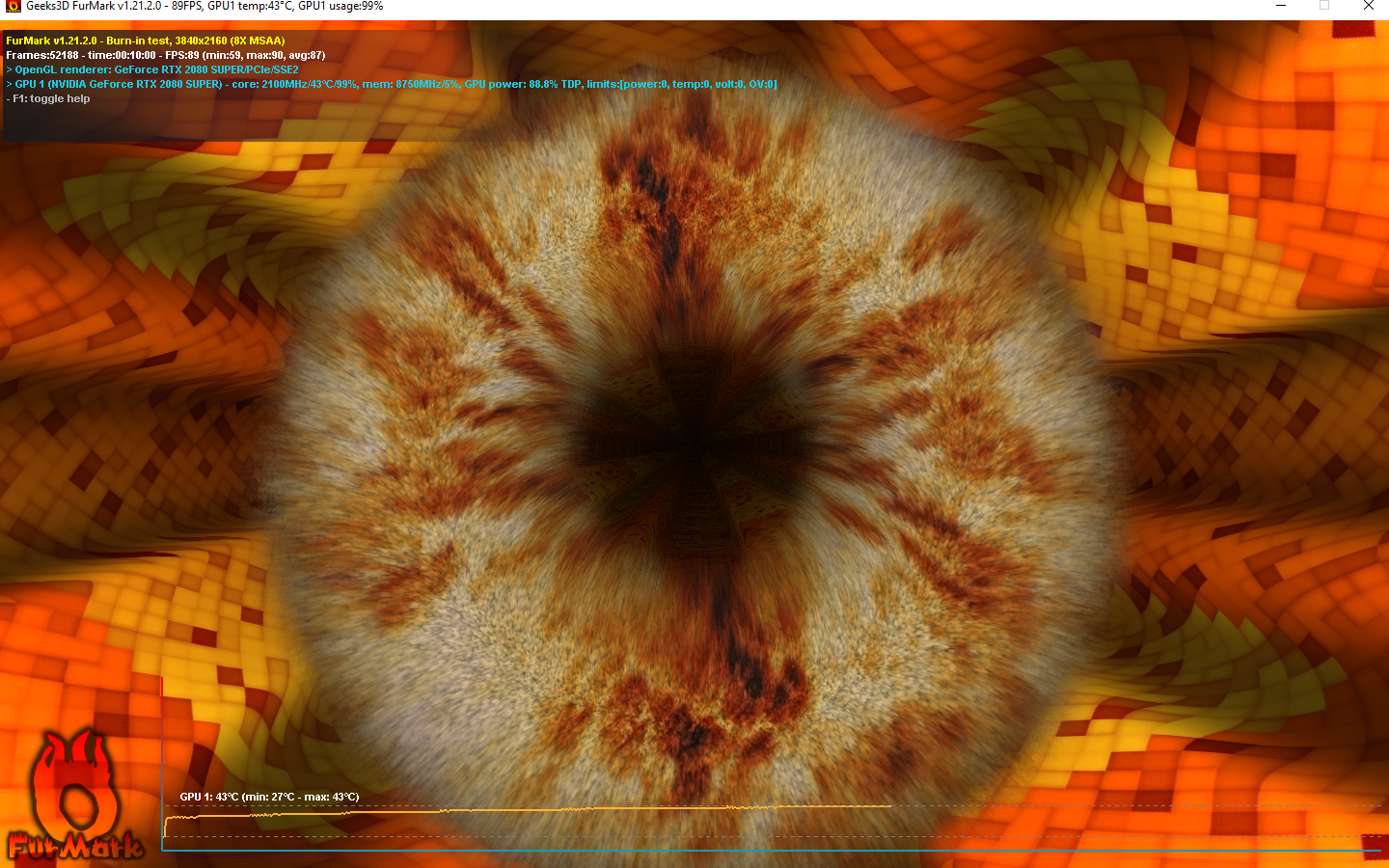Click the 'GPU 1: 43°C' temperature graph label
The height and width of the screenshot is (868, 1389).
point(269,797)
